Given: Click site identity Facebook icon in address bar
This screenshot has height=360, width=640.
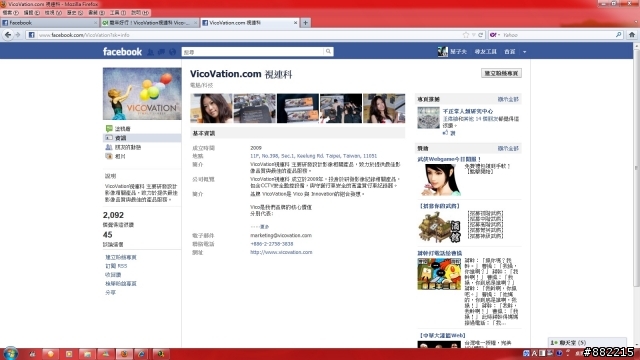Looking at the screenshot, I should [31, 35].
